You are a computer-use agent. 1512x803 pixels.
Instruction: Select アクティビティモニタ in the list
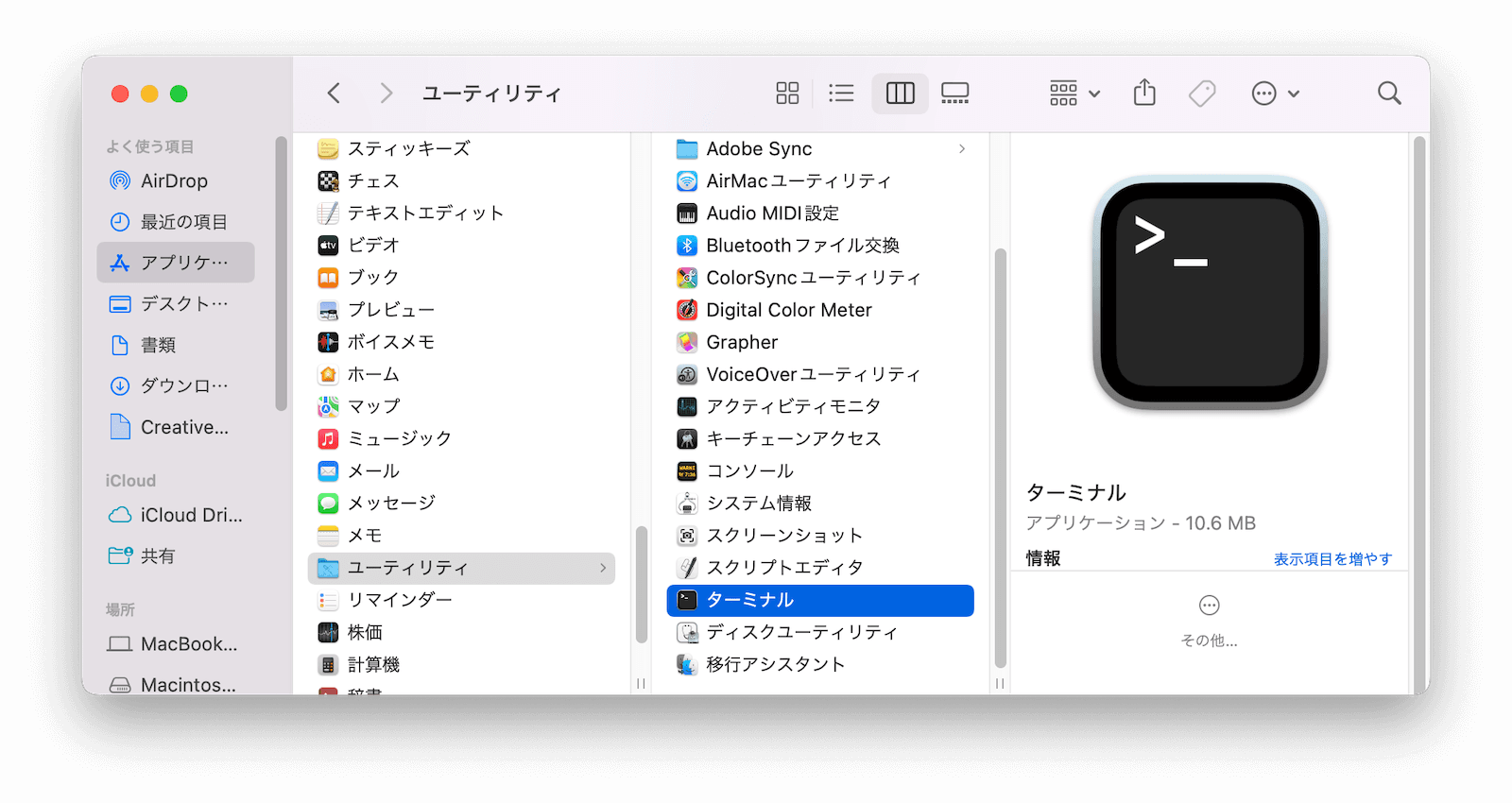pos(820,406)
